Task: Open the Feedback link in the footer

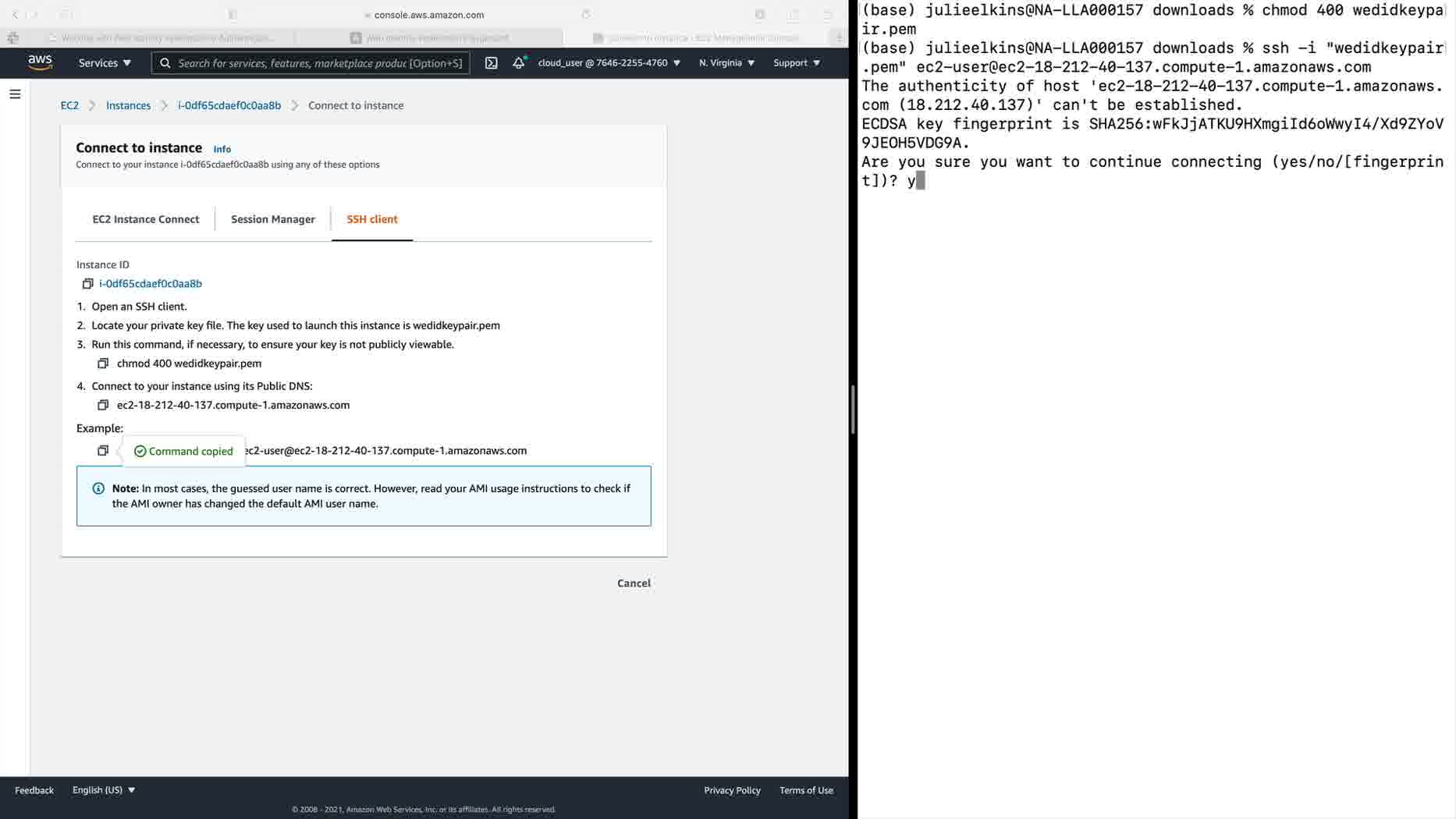Action: click(x=34, y=790)
